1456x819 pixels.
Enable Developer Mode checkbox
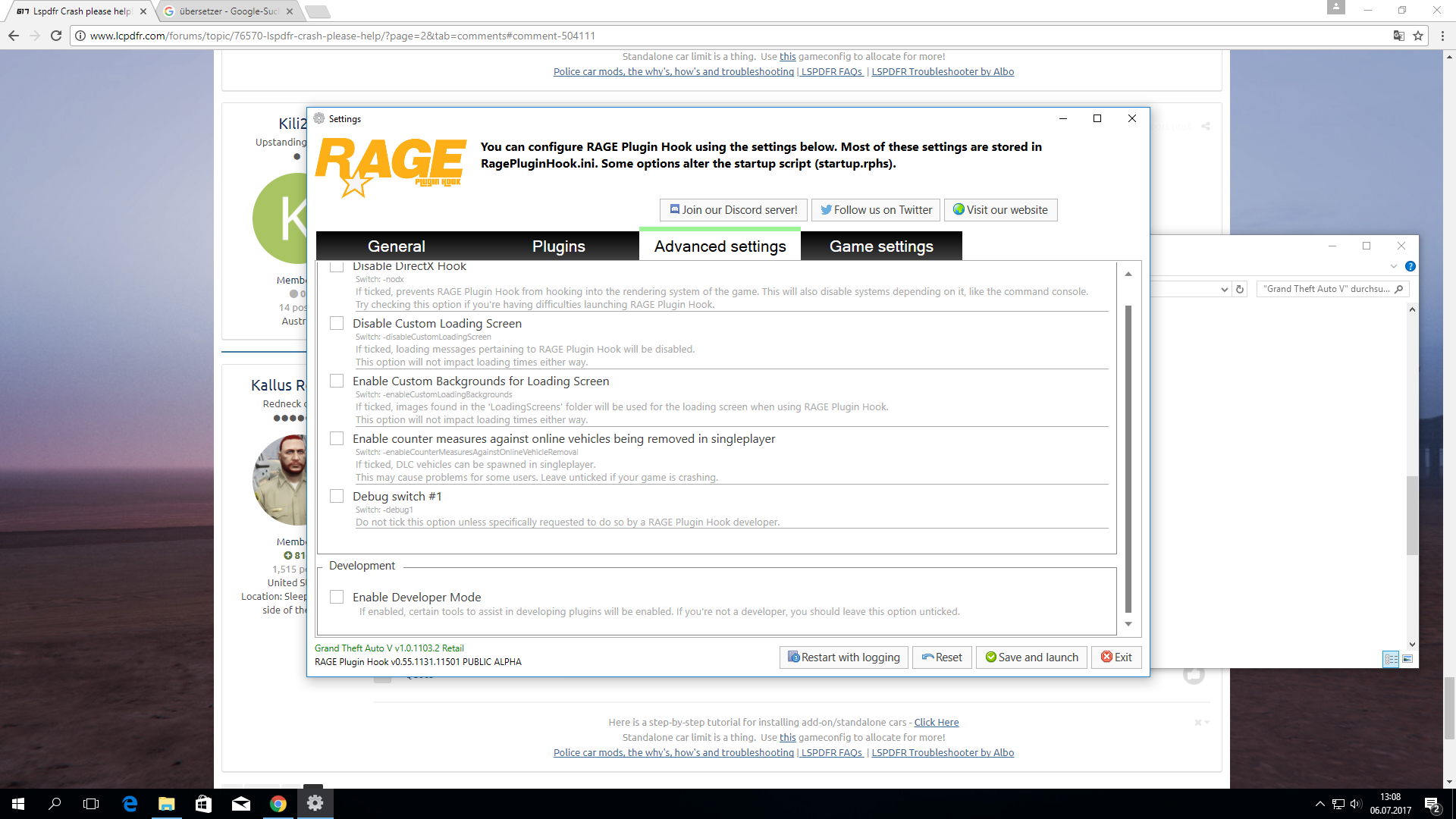(x=337, y=598)
